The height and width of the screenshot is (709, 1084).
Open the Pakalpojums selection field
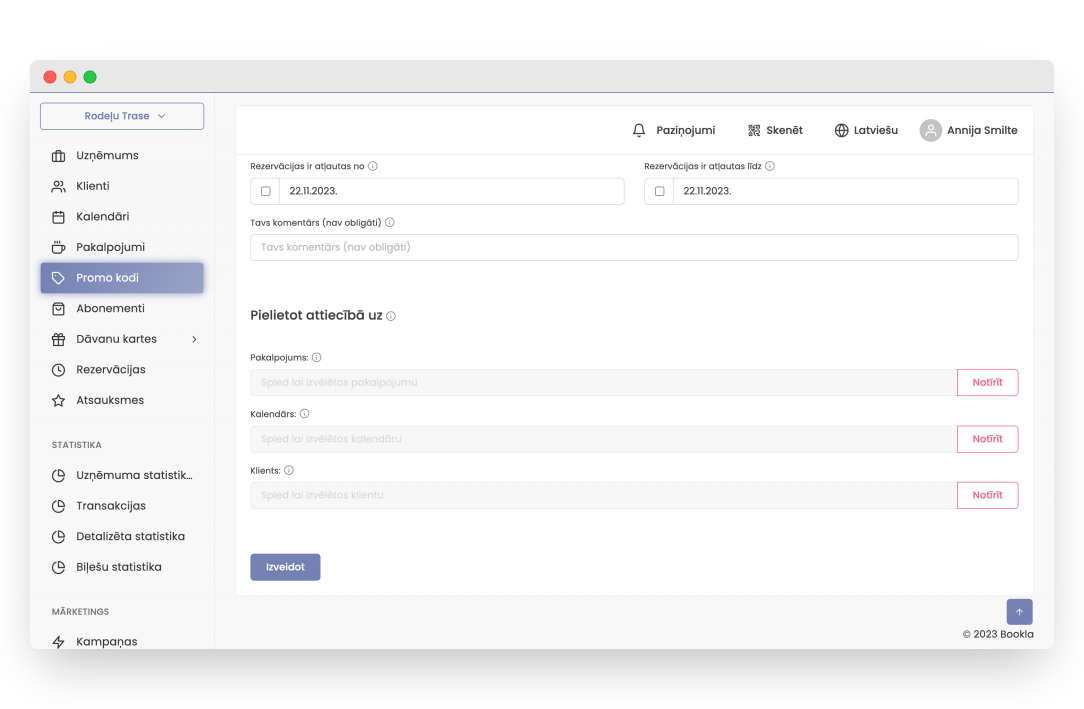[x=603, y=383]
